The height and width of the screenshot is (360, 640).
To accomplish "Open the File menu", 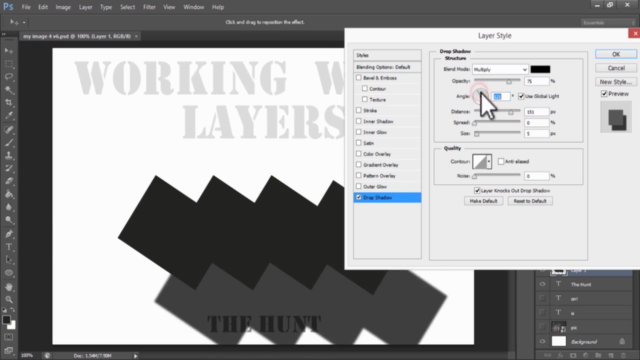I will (x=26, y=7).
